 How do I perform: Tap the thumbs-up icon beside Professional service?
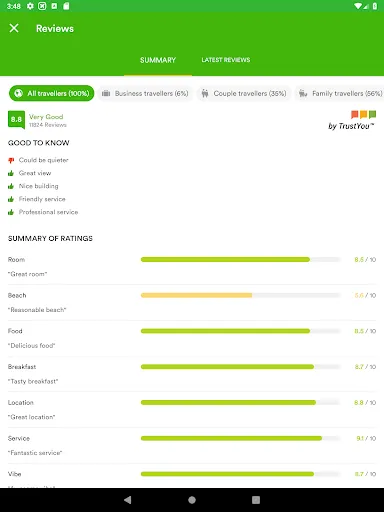(x=11, y=212)
